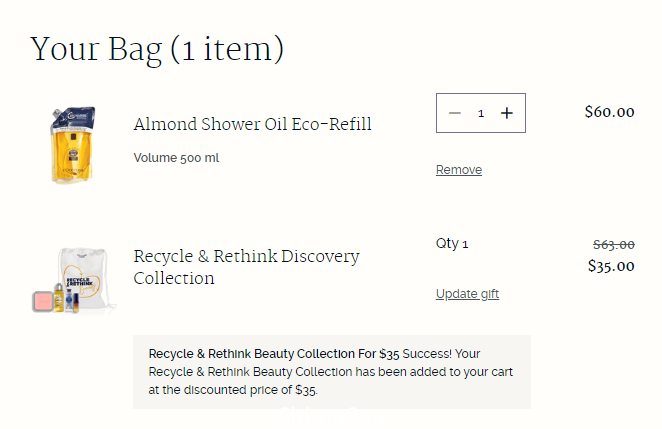Click the pink soap in gift image

pos(43,301)
